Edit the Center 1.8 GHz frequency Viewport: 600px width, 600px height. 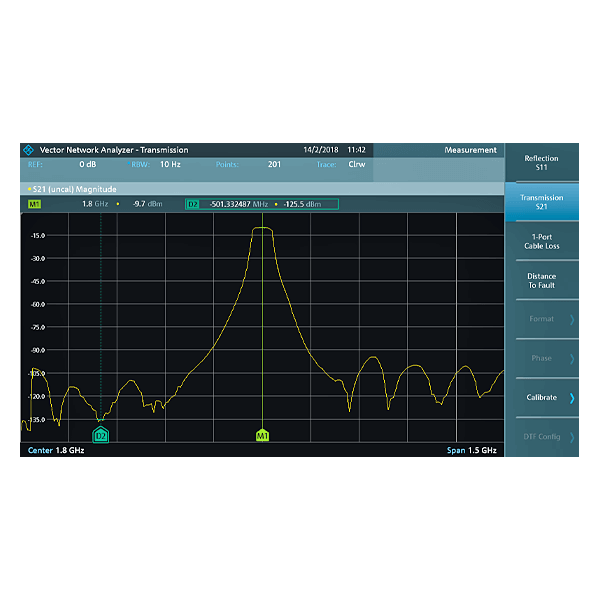coord(56,451)
